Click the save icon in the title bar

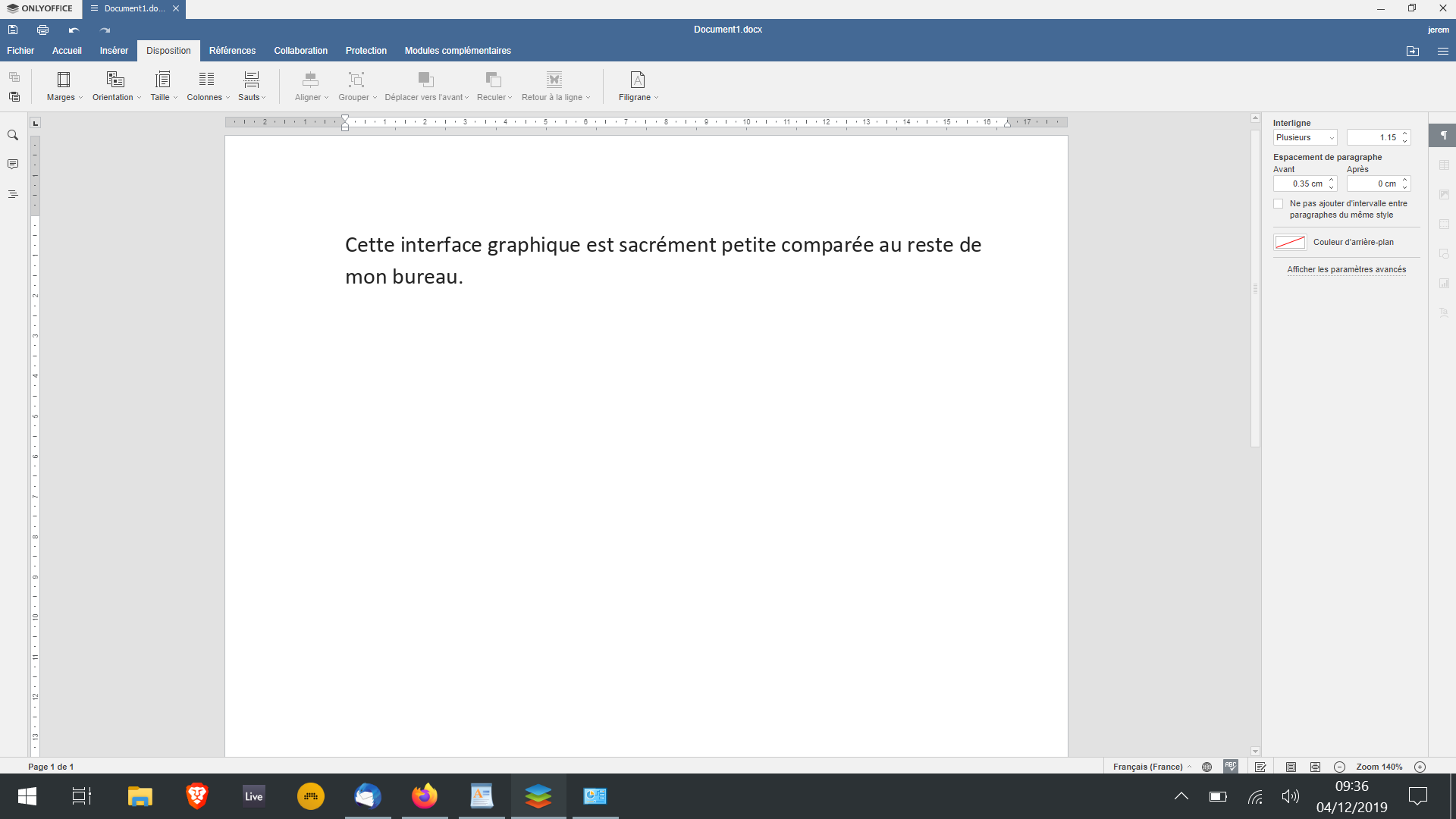pyautogui.click(x=13, y=30)
